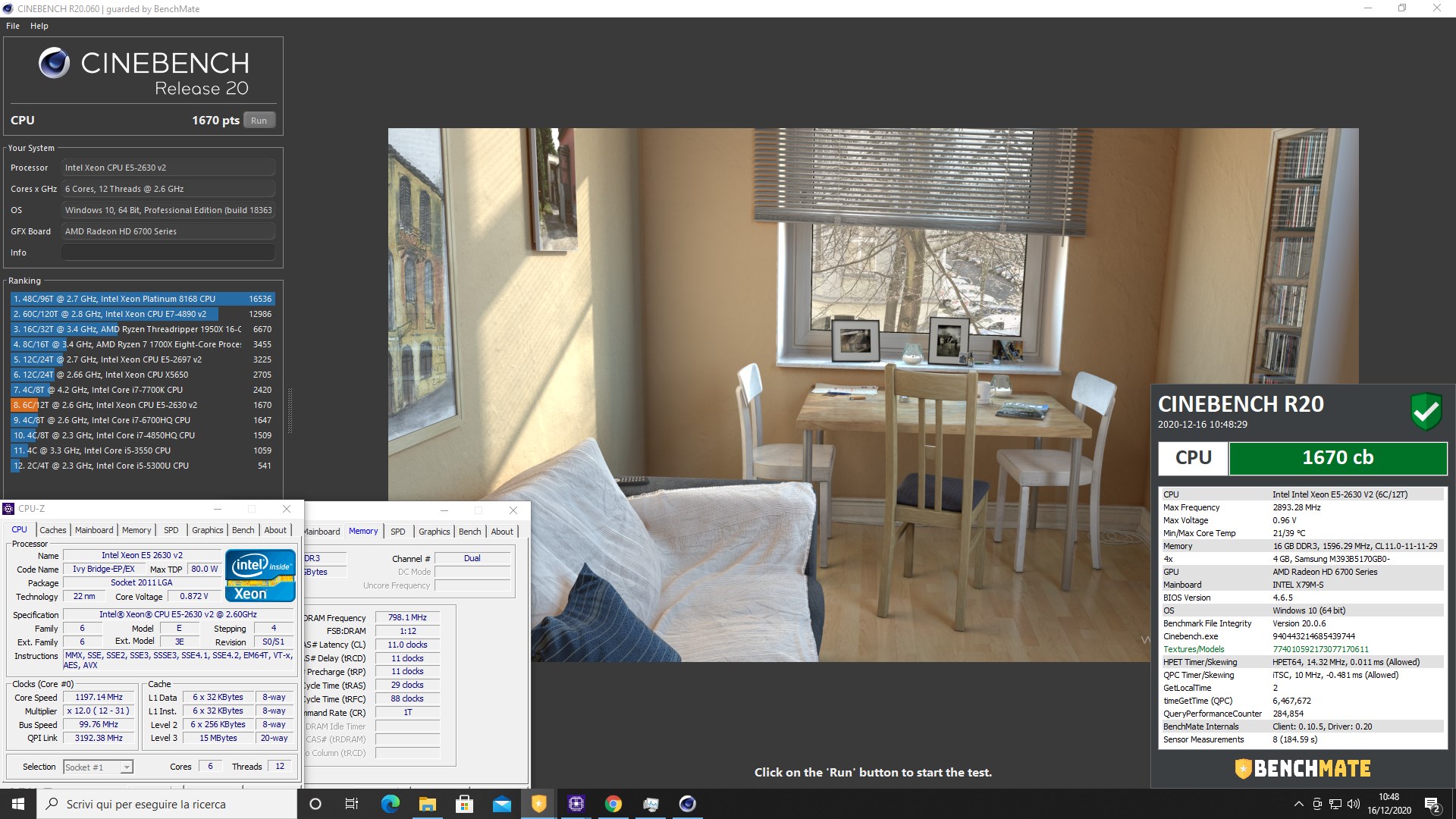Select Memory tab in second CPU-Z window
The image size is (1456, 819).
(x=363, y=531)
